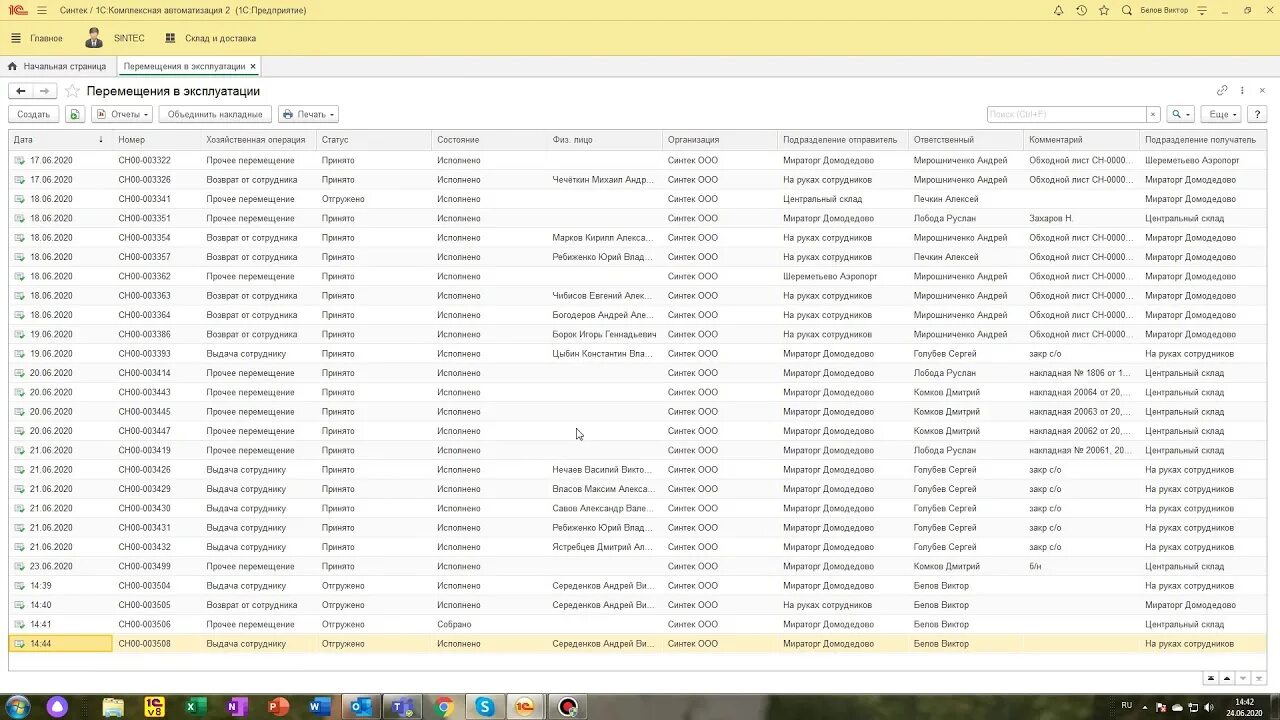Click the Создать button

[33, 114]
